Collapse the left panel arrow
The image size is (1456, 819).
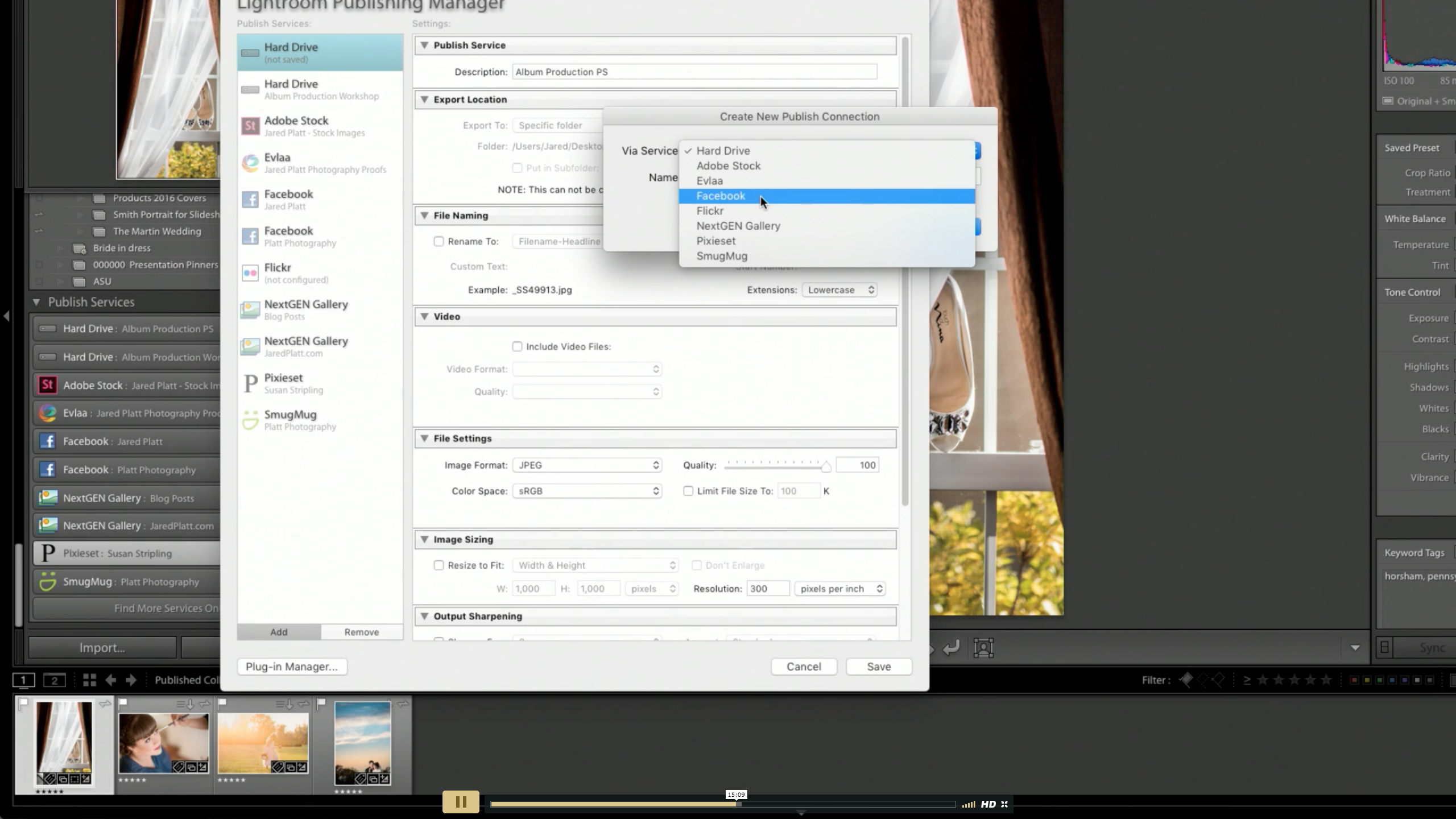pyautogui.click(x=6, y=316)
